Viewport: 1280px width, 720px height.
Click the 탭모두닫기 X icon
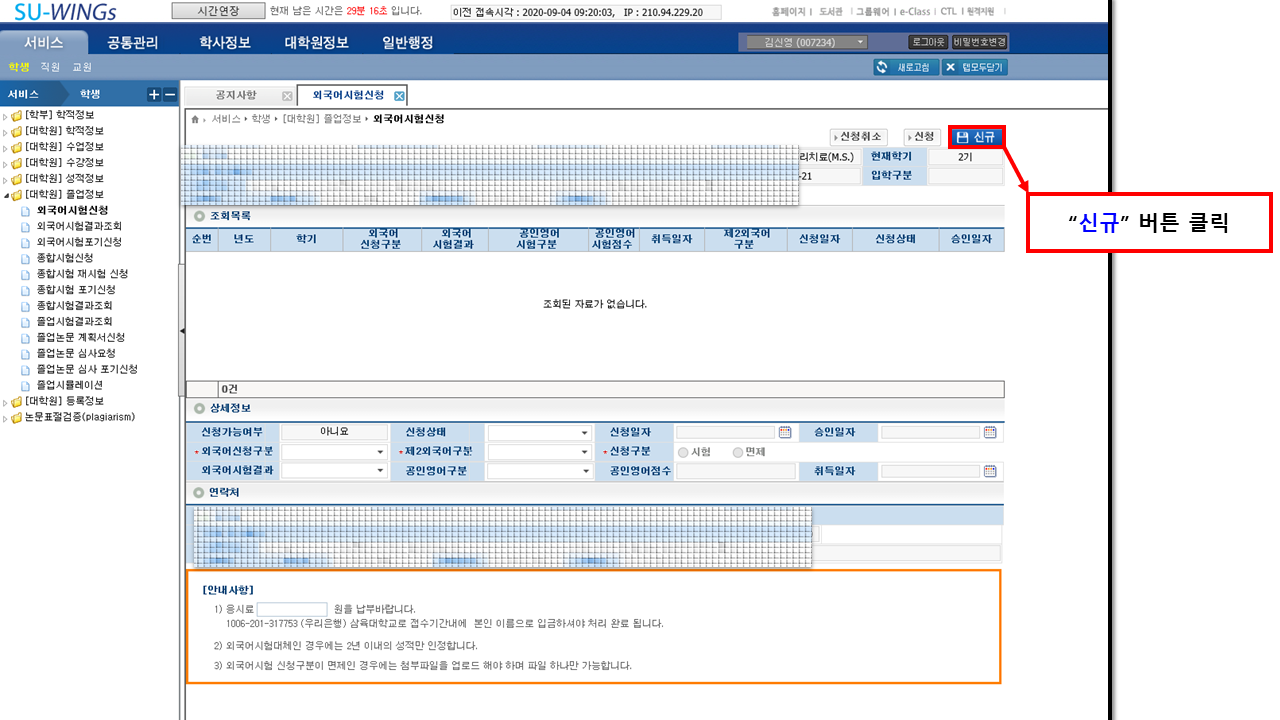click(x=951, y=67)
